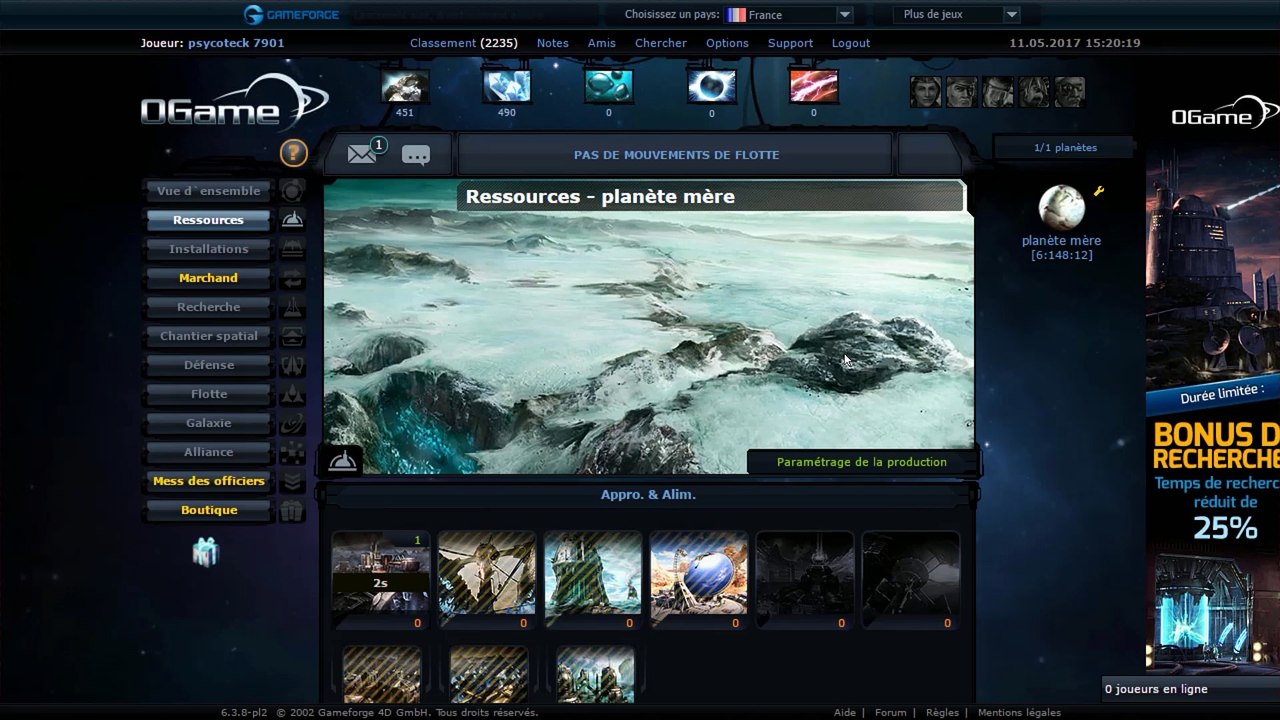The height and width of the screenshot is (720, 1280).
Task: Click the fourth officer portrait icon
Action: pos(1034,92)
